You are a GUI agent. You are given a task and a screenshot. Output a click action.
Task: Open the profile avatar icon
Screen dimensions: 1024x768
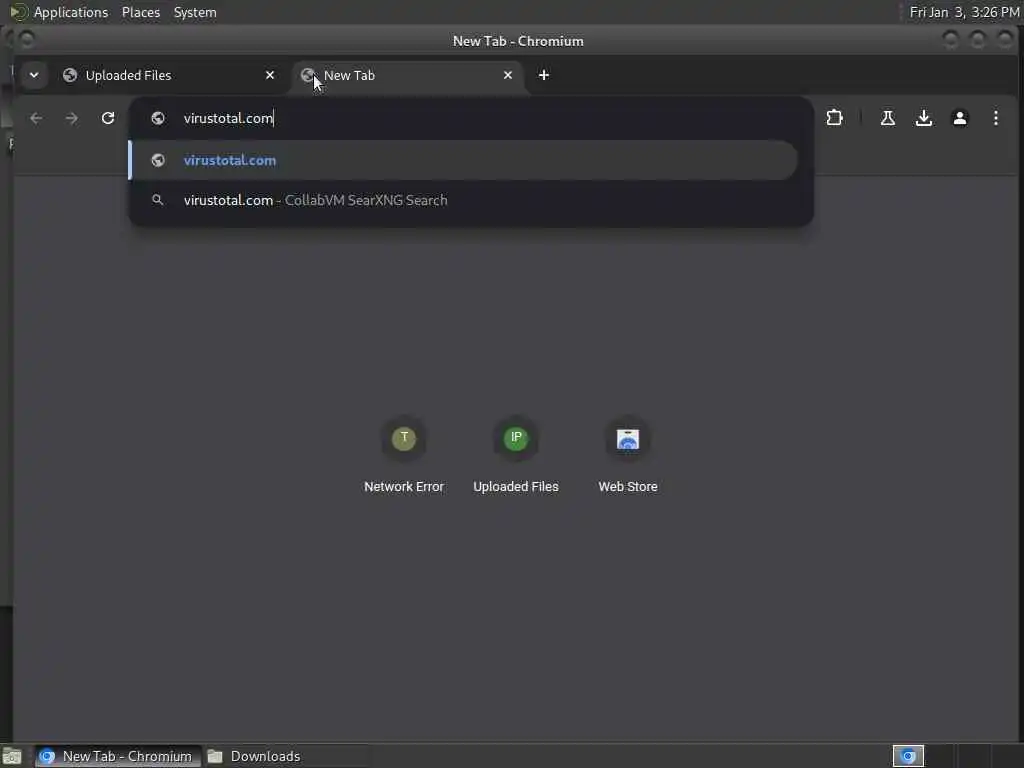(959, 118)
